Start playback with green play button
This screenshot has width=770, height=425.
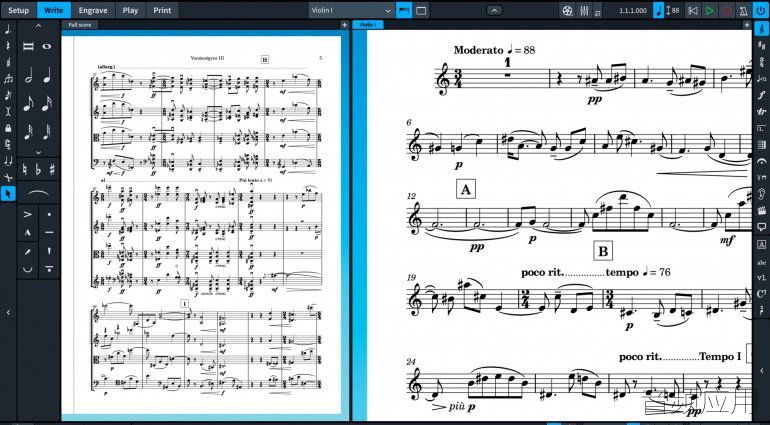point(710,10)
